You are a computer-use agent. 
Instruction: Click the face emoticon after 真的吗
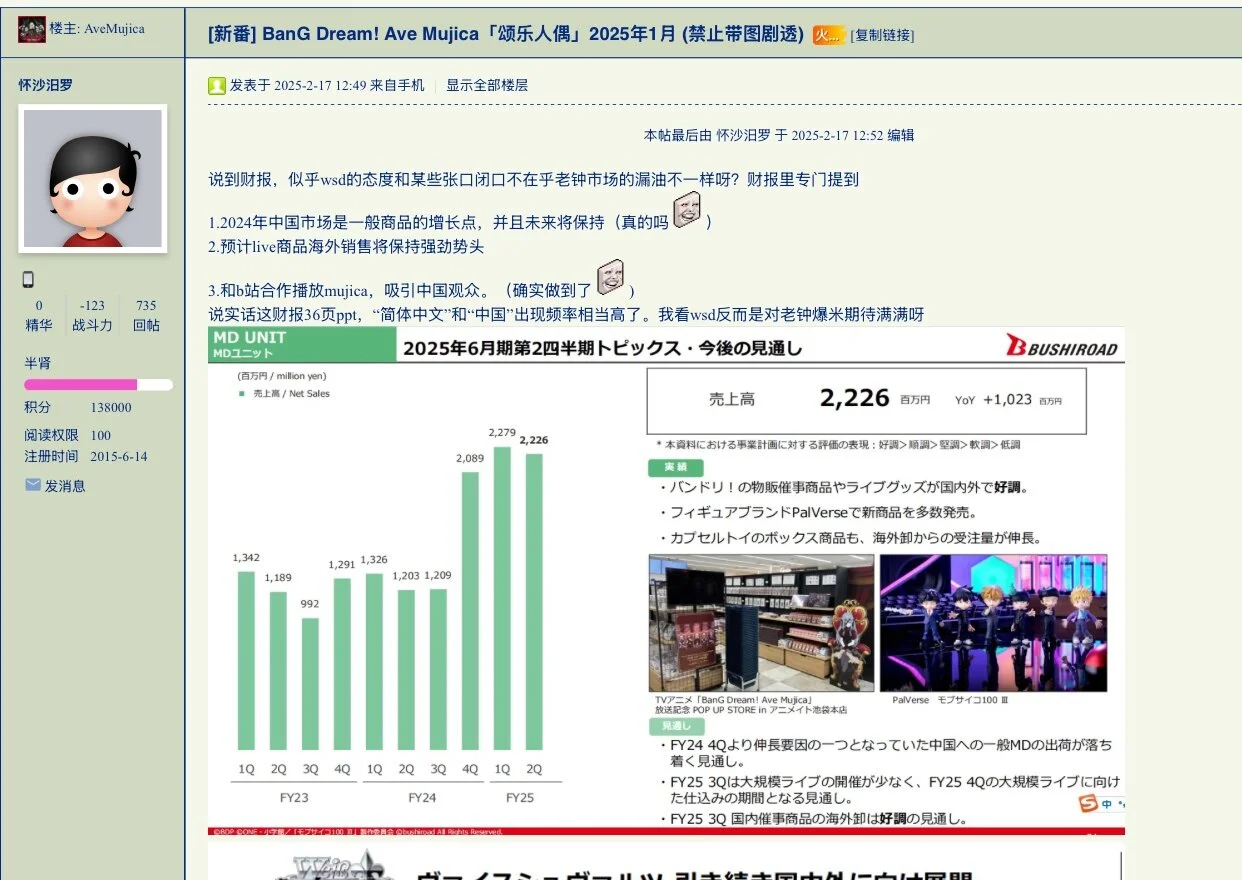pyautogui.click(x=687, y=210)
